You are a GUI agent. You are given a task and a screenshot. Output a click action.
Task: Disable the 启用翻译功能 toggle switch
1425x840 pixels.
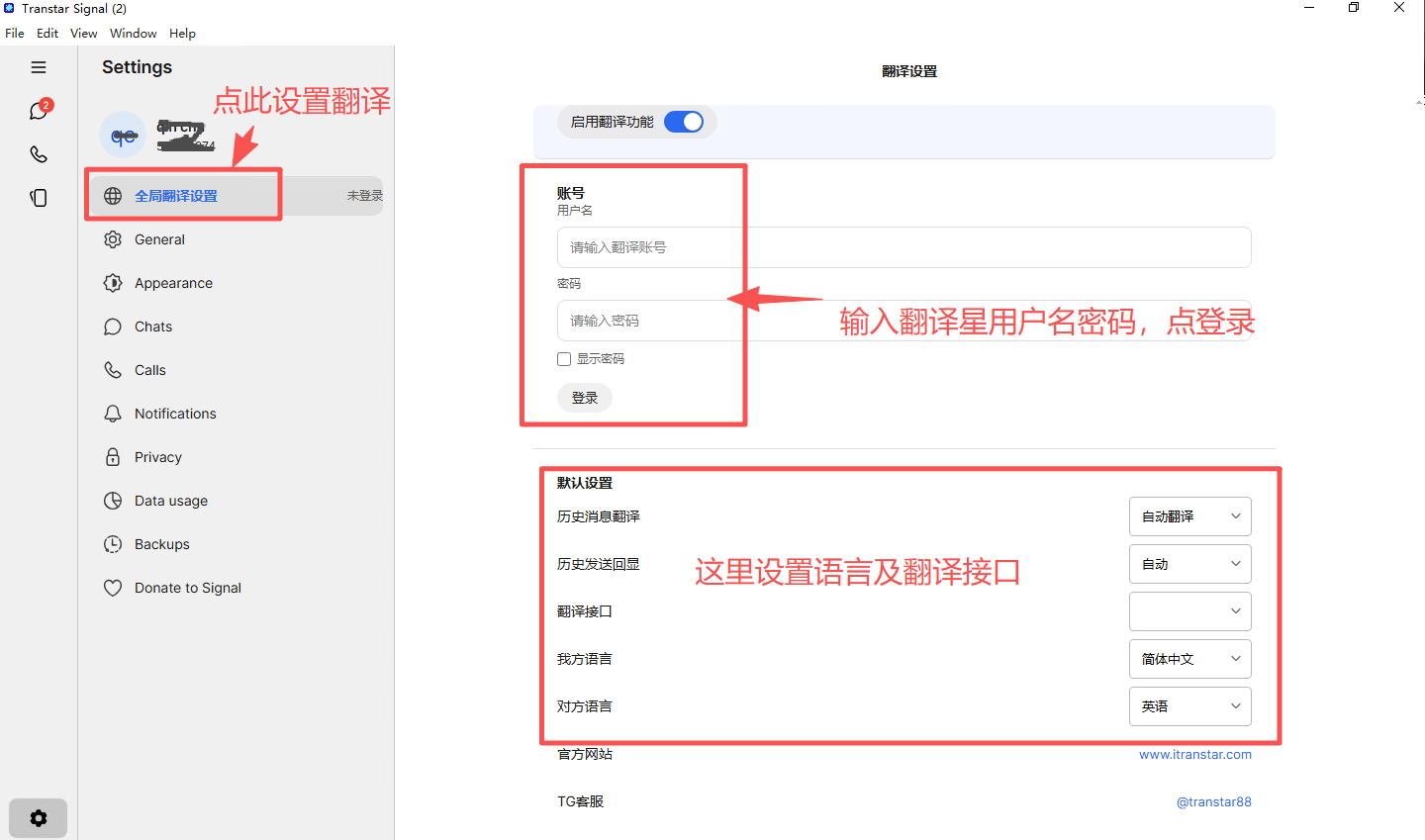[683, 122]
